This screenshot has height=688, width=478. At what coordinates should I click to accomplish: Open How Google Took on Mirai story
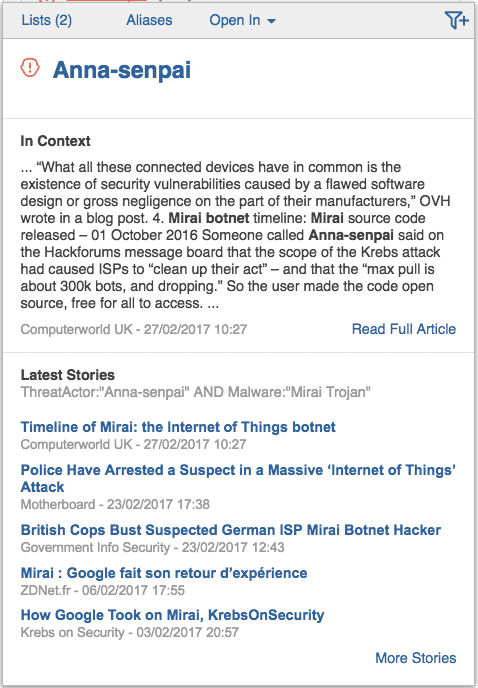coord(173,615)
